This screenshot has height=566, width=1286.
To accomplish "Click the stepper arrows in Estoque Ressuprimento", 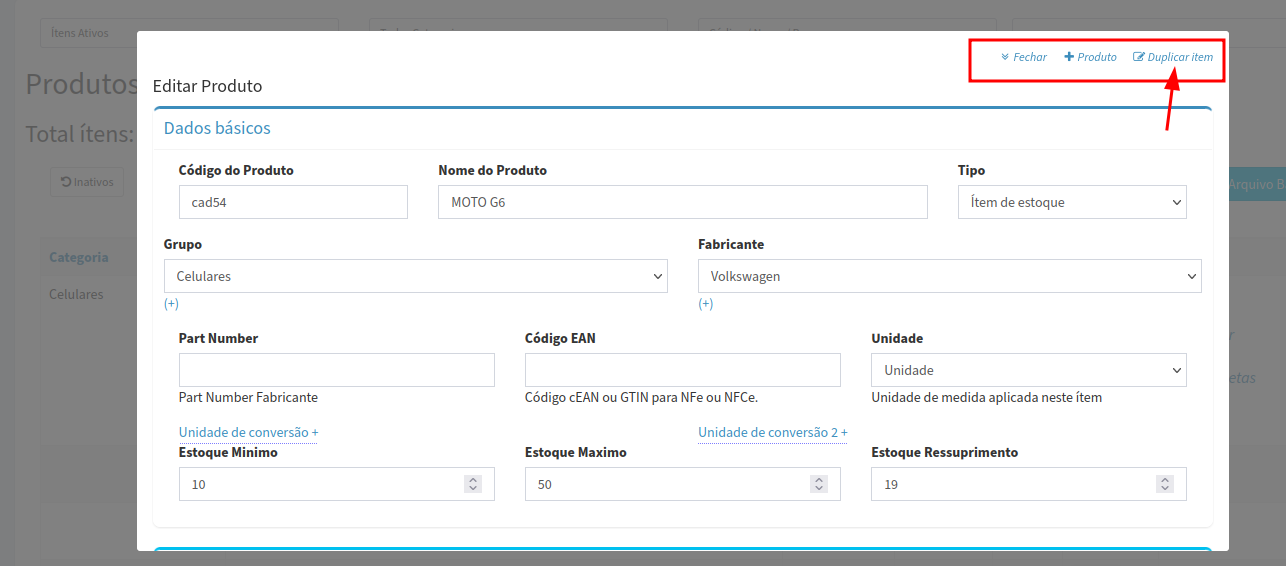I will pyautogui.click(x=1164, y=484).
